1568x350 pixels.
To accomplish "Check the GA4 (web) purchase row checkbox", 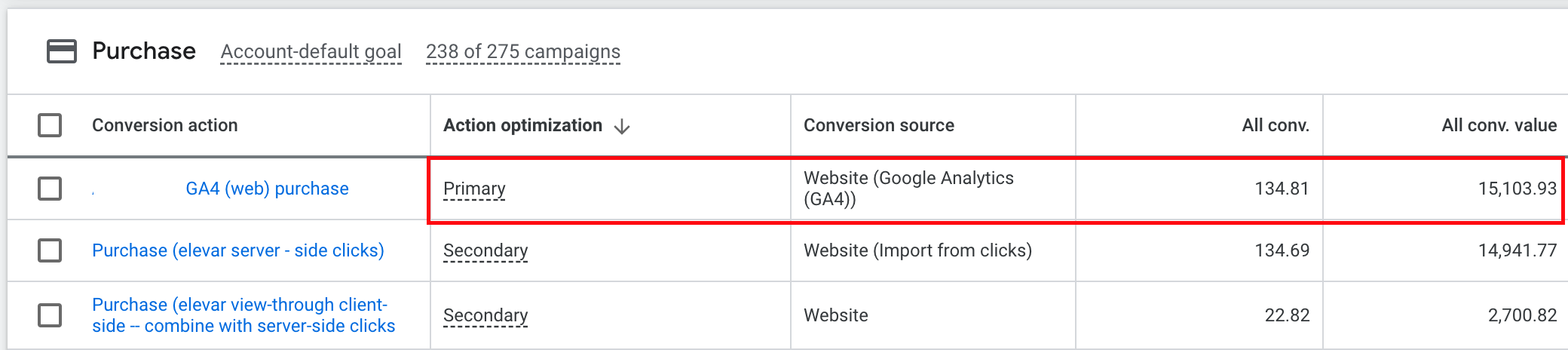I will (50, 189).
